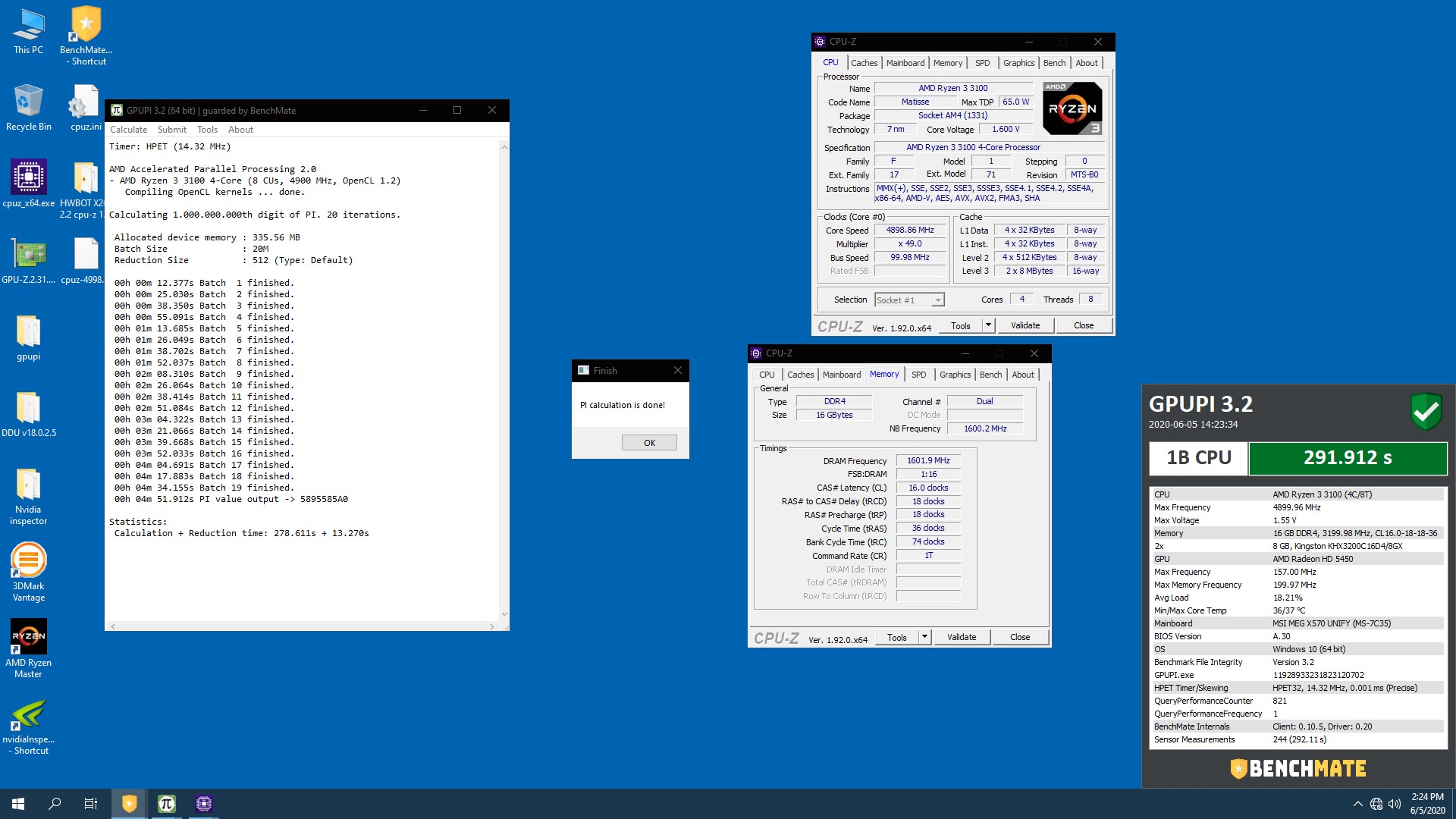
Task: Click Validate in top CPU-Z window
Action: pos(1025,325)
